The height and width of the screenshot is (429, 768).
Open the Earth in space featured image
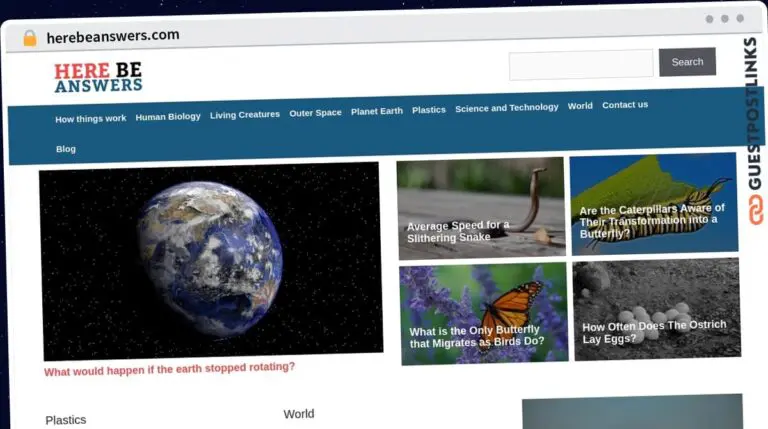211,262
